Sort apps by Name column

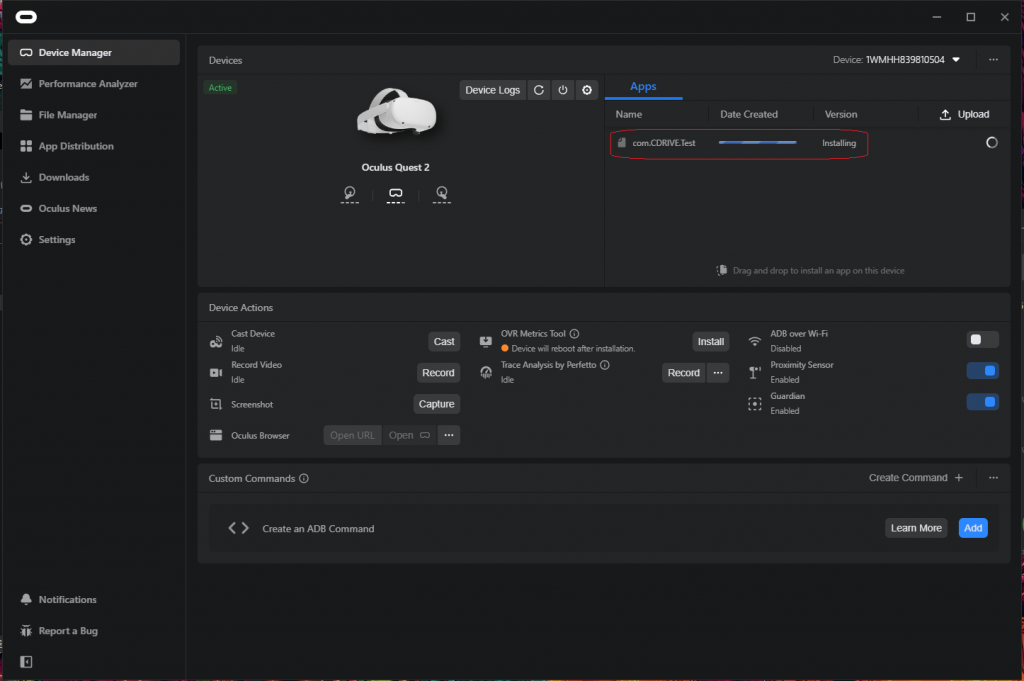pos(629,114)
